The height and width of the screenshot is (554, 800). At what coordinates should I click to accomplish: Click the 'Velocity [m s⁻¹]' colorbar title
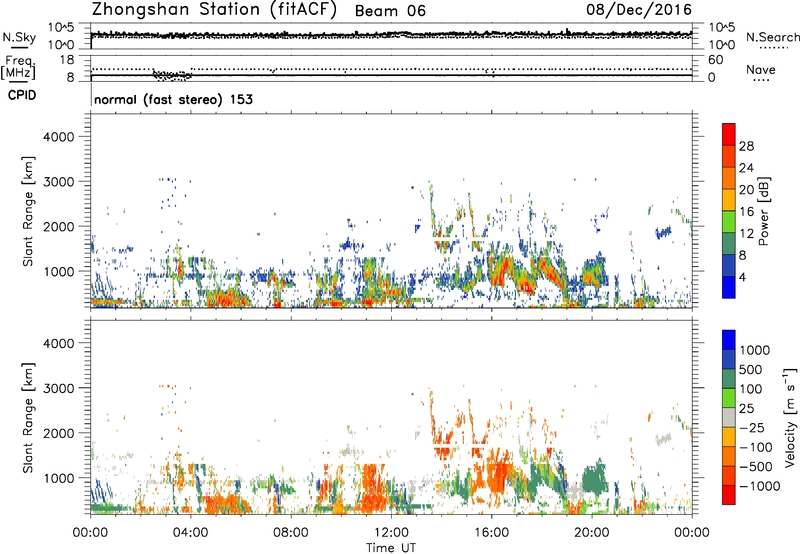coord(790,418)
